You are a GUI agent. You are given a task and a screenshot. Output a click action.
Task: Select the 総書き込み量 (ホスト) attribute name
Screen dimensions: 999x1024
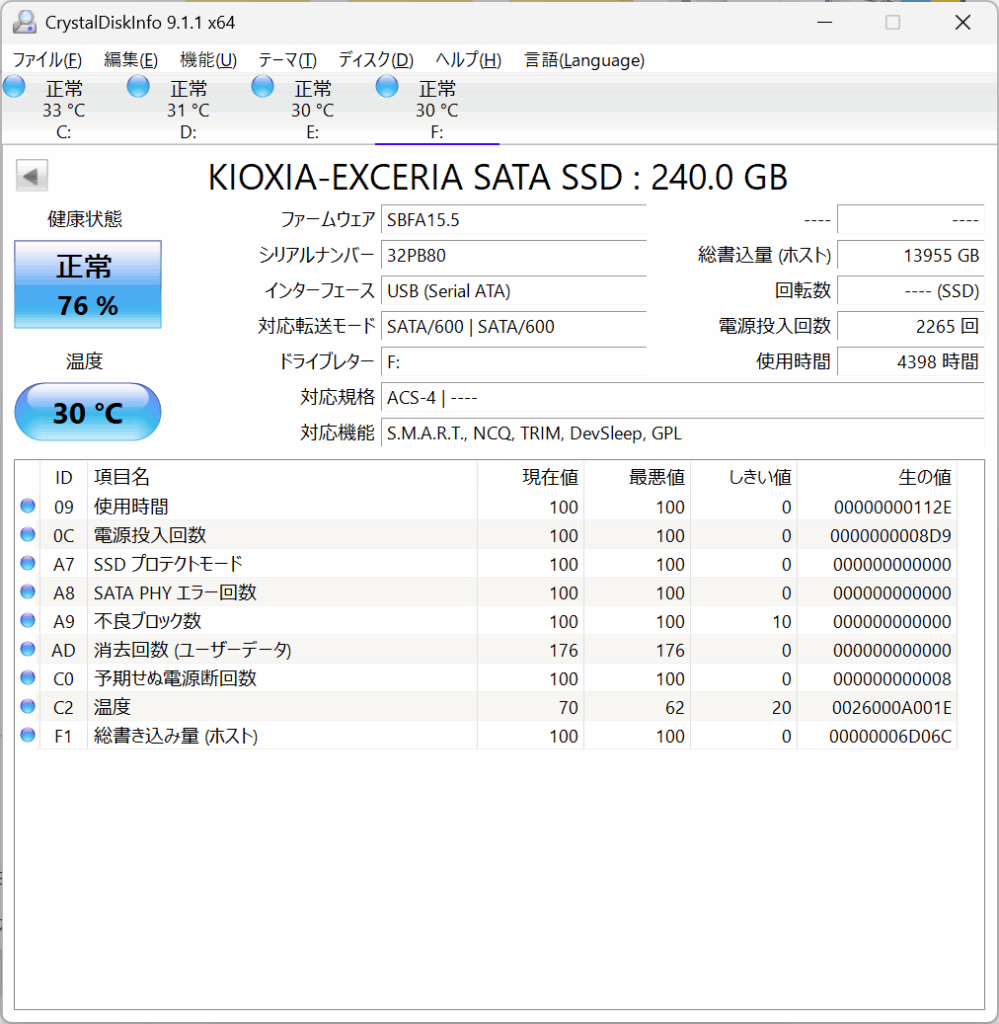176,736
